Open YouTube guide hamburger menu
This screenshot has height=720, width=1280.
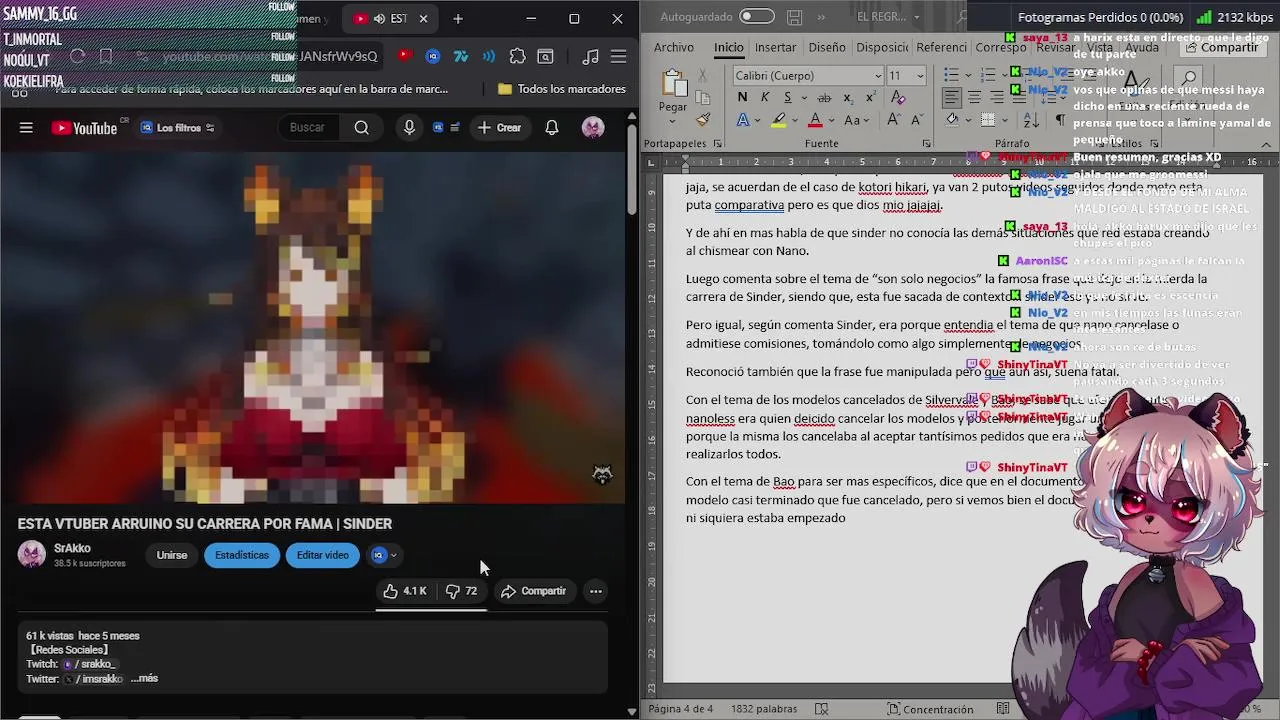(x=26, y=127)
